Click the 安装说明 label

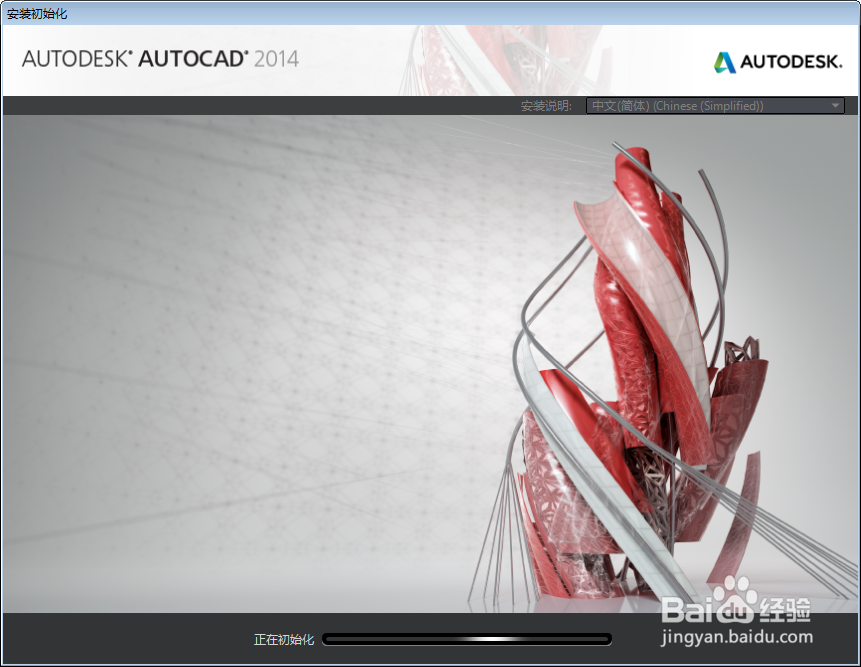click(546, 106)
